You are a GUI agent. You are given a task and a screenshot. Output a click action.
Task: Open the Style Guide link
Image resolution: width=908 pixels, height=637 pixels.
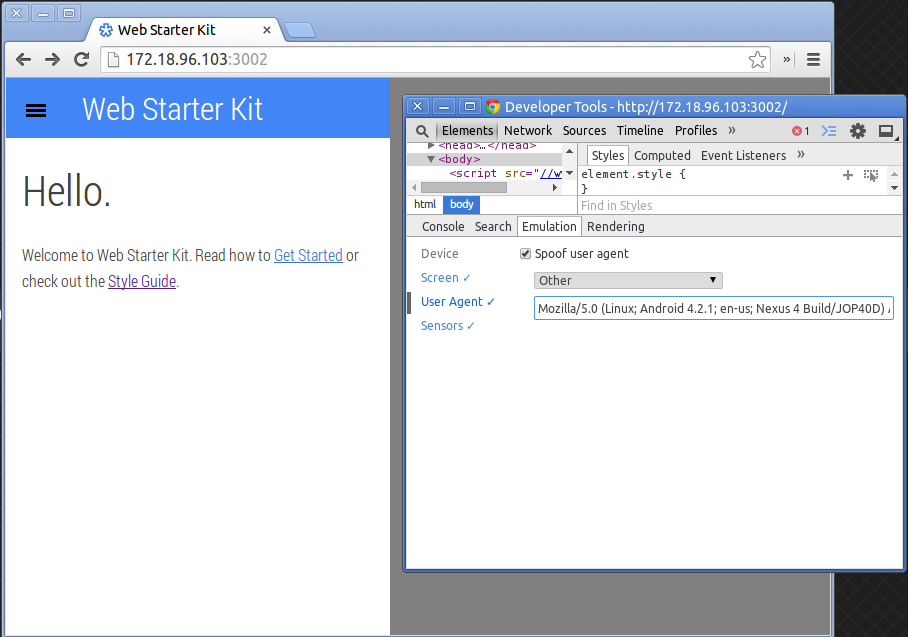pyautogui.click(x=142, y=282)
